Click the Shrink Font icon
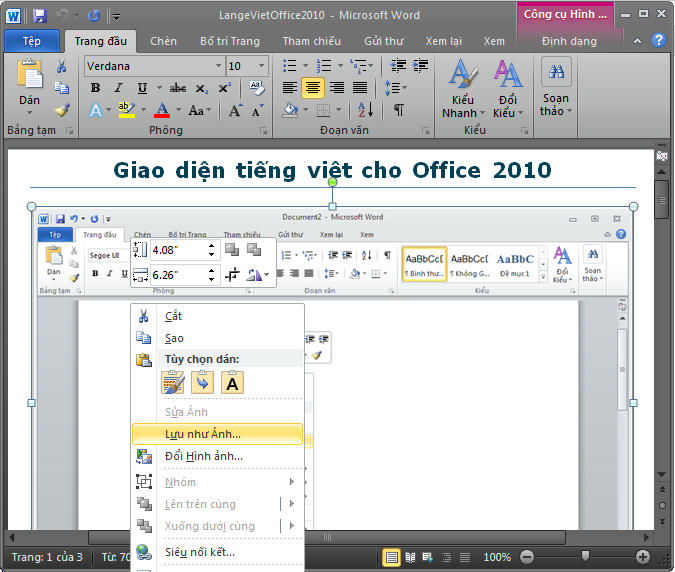This screenshot has width=675, height=572. [257, 111]
